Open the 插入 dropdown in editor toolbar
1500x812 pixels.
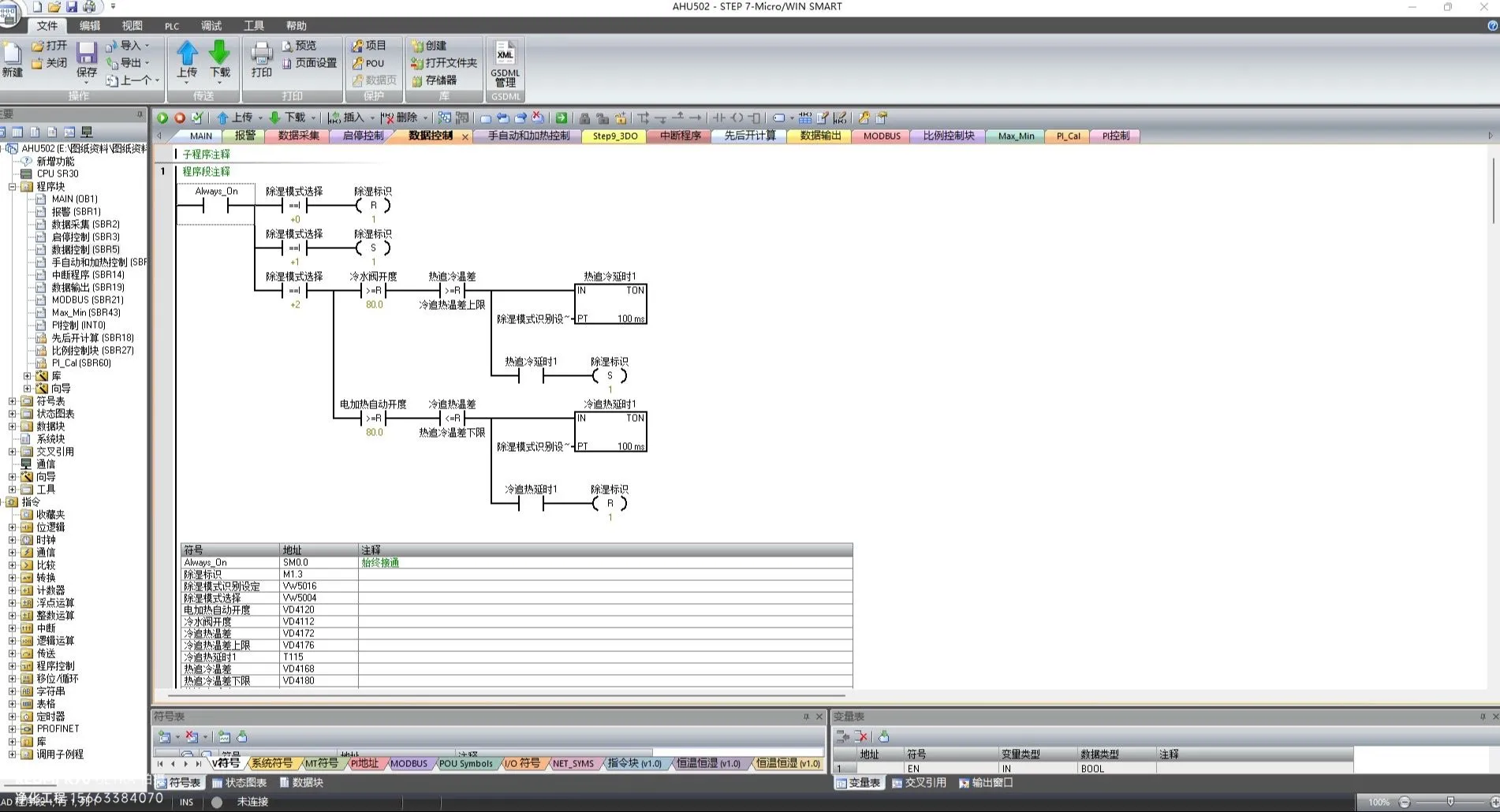[x=372, y=118]
